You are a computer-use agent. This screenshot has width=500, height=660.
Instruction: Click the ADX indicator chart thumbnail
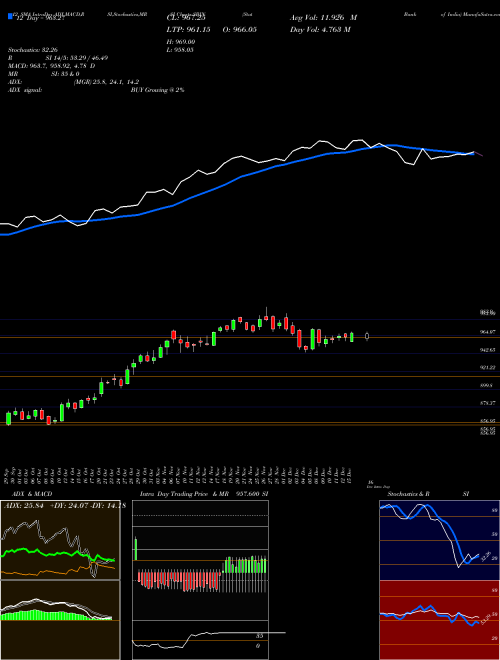[60, 540]
